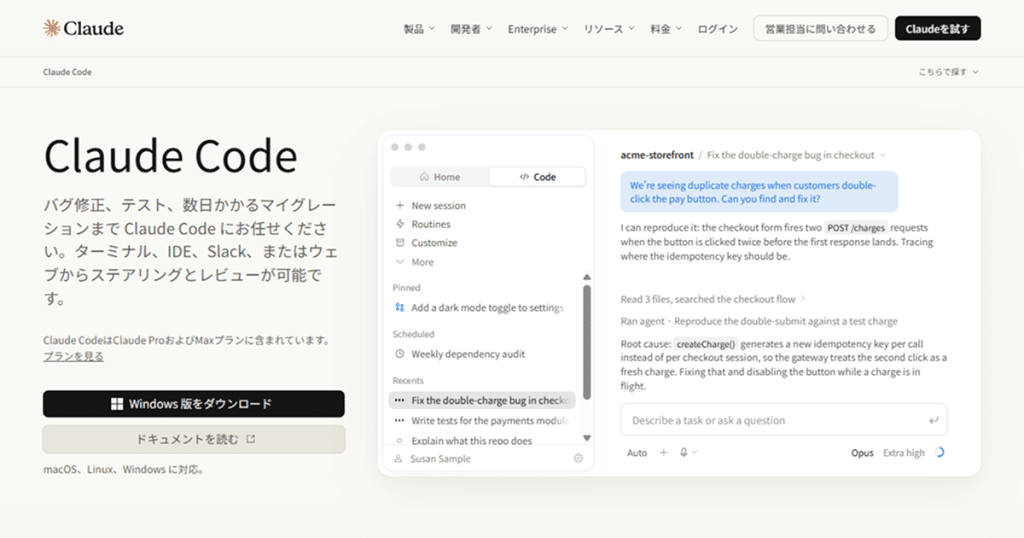Screen dimensions: 1024x538
Task: Click the Claudeを試す button
Action: click(937, 29)
